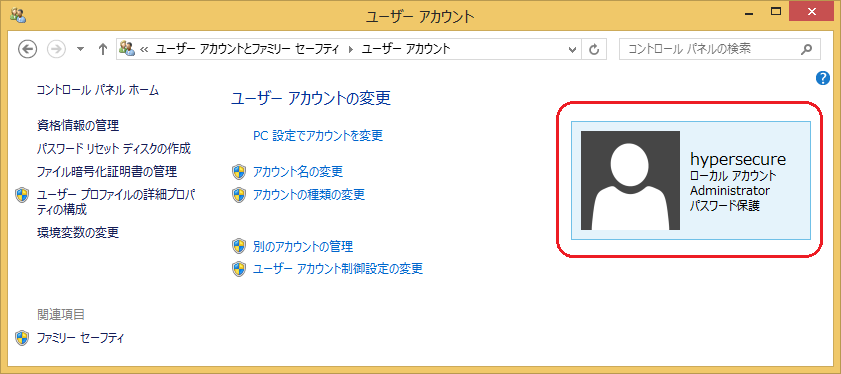Screen dimensions: 841x374
Task: Open アカウントの種類の変更 link
Action: 309,194
